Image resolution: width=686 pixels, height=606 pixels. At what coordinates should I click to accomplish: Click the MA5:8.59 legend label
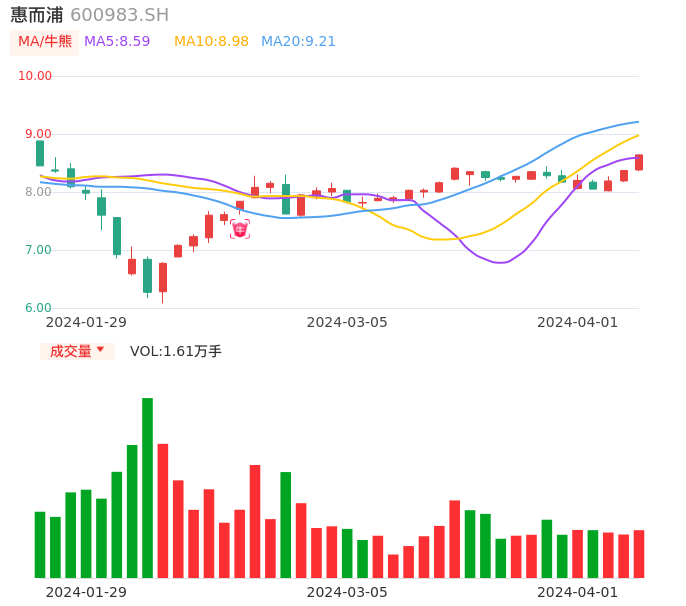coord(117,42)
